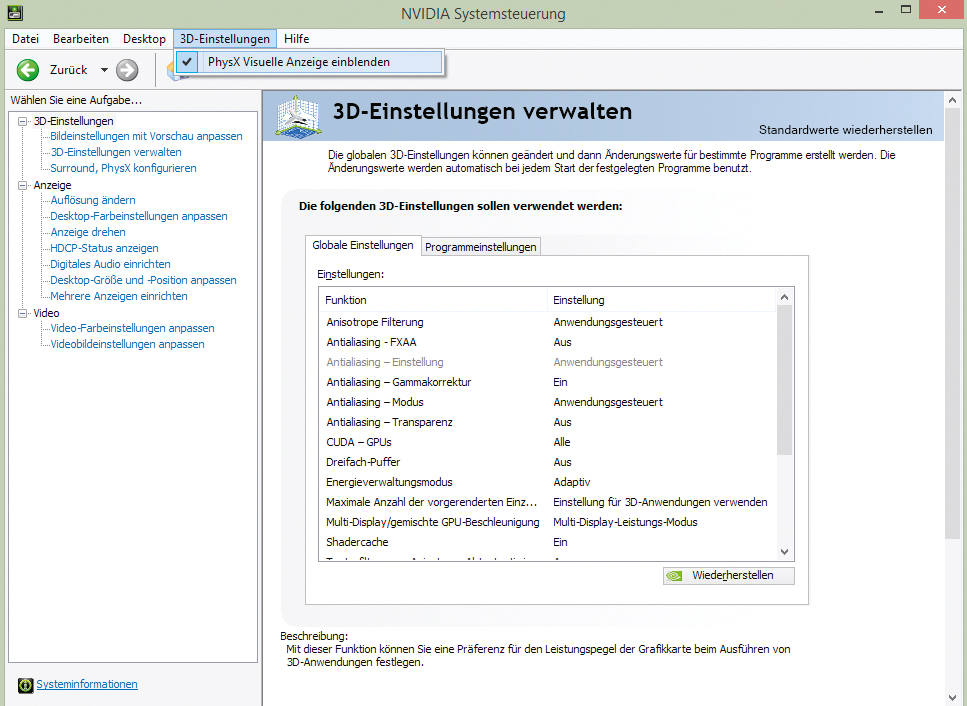Open the Zurück history dropdown arrow
967x706 pixels.
(104, 70)
